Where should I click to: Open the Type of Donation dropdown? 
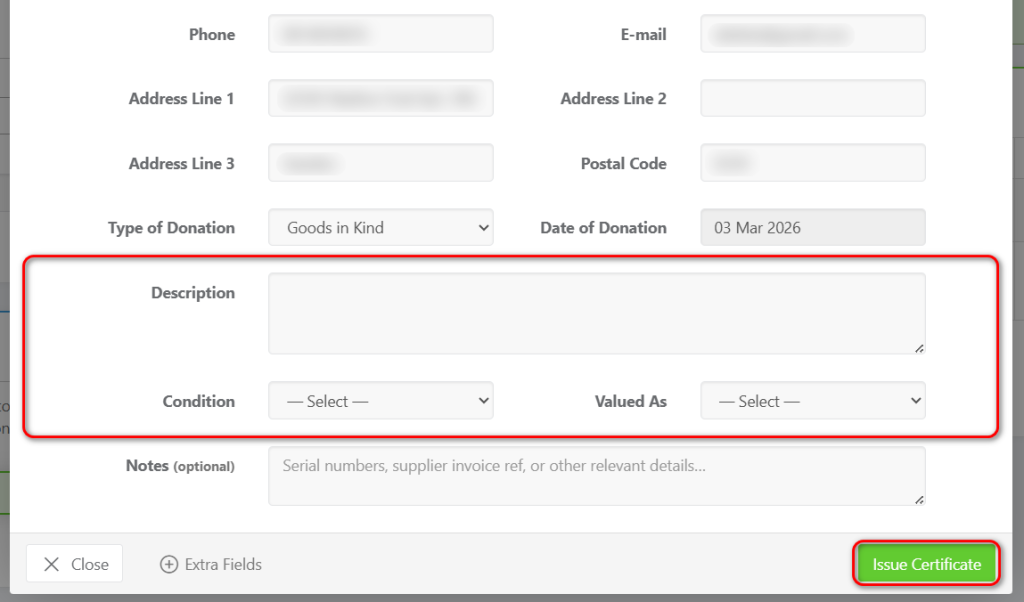coord(380,227)
